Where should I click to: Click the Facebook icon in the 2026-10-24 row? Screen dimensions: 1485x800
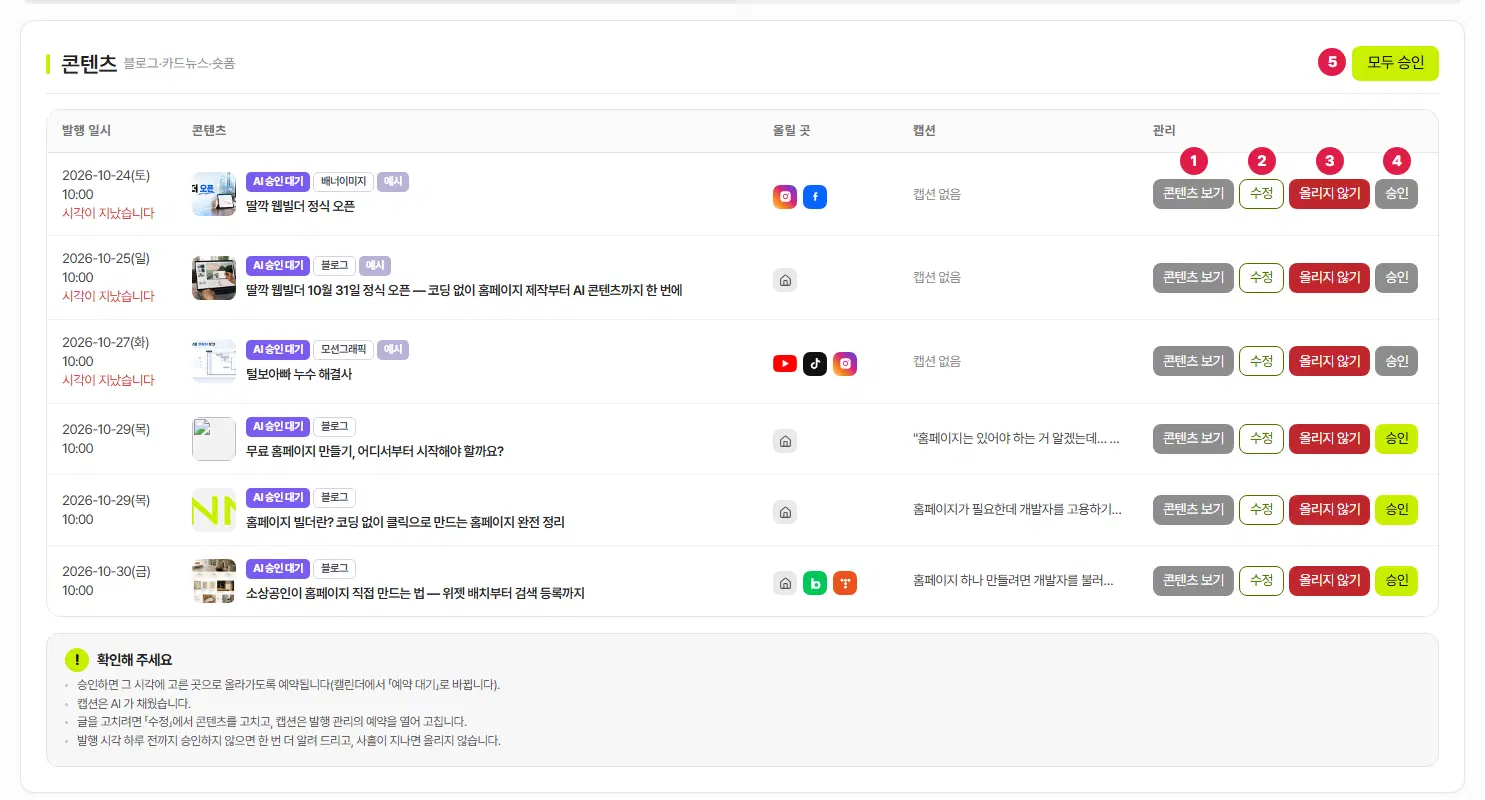coord(815,197)
